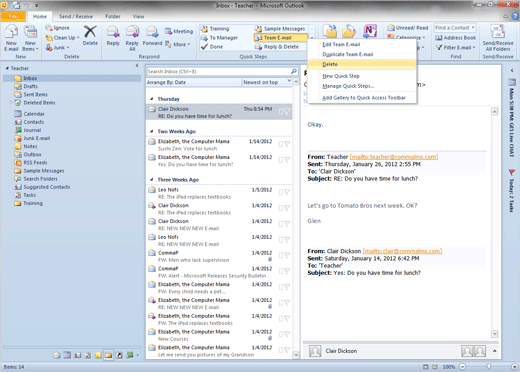
Task: Choose New Quick Step
Action: pos(362,76)
